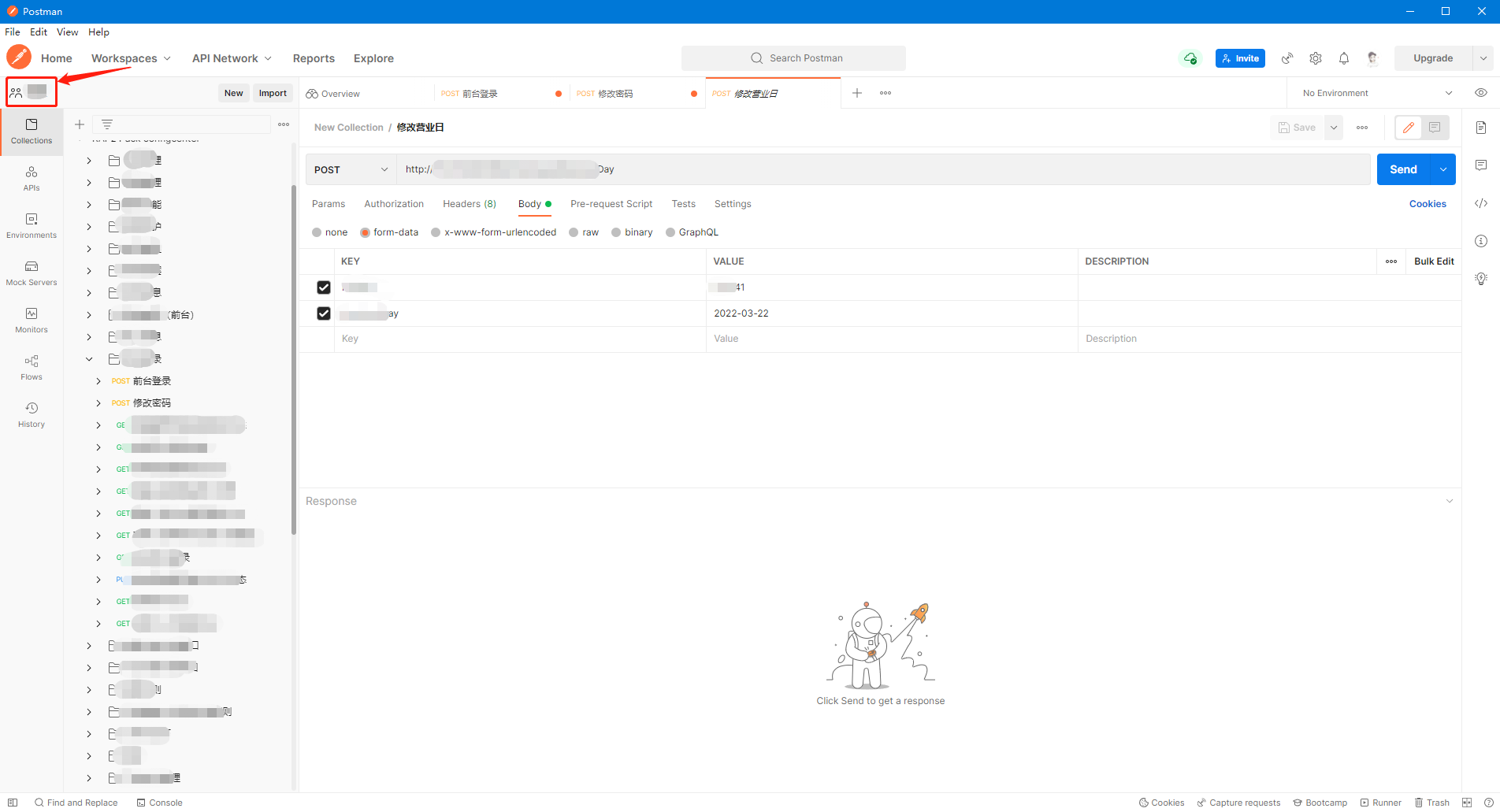The image size is (1500, 812).
Task: Open the No Environment dropdown
Action: (x=1376, y=93)
